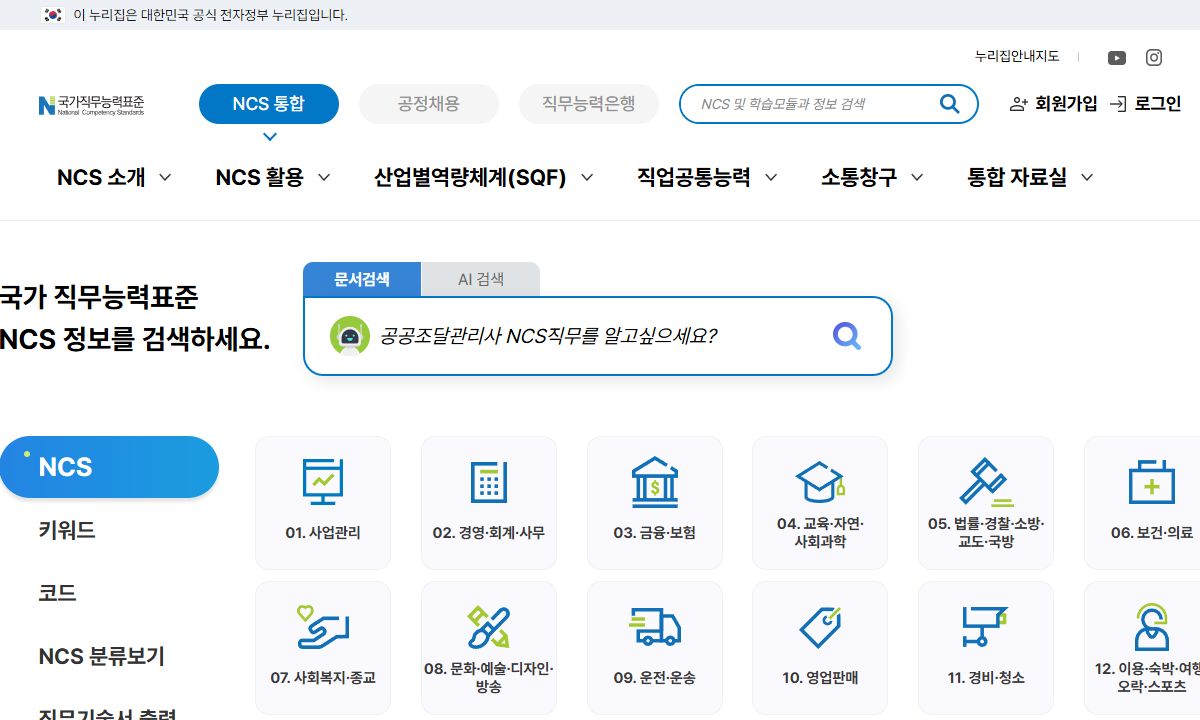Select the 06. 보건·의료 category icon
Viewport: 1200px width, 720px height.
(x=1152, y=481)
